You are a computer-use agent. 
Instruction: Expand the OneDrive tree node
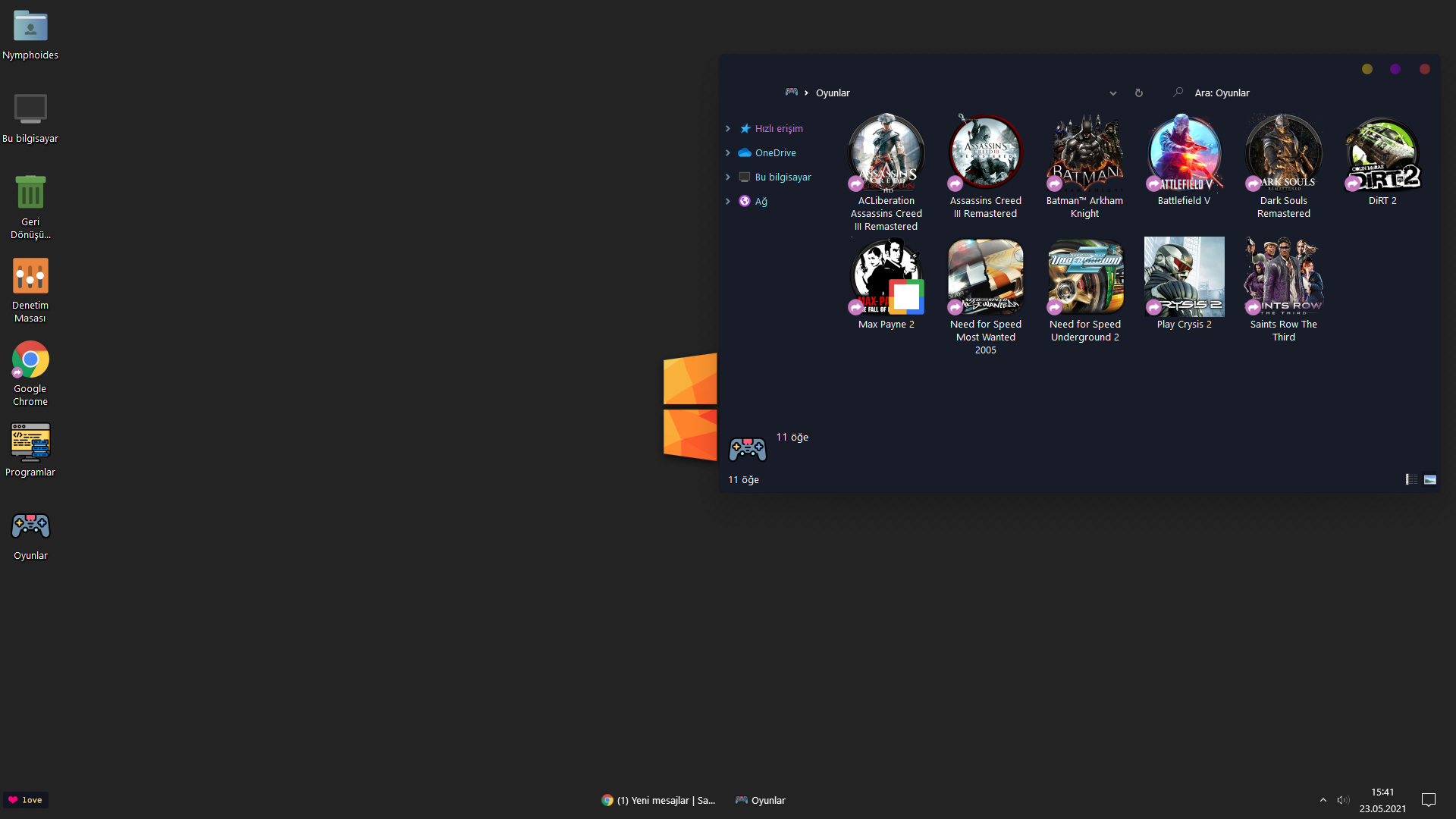(x=728, y=153)
